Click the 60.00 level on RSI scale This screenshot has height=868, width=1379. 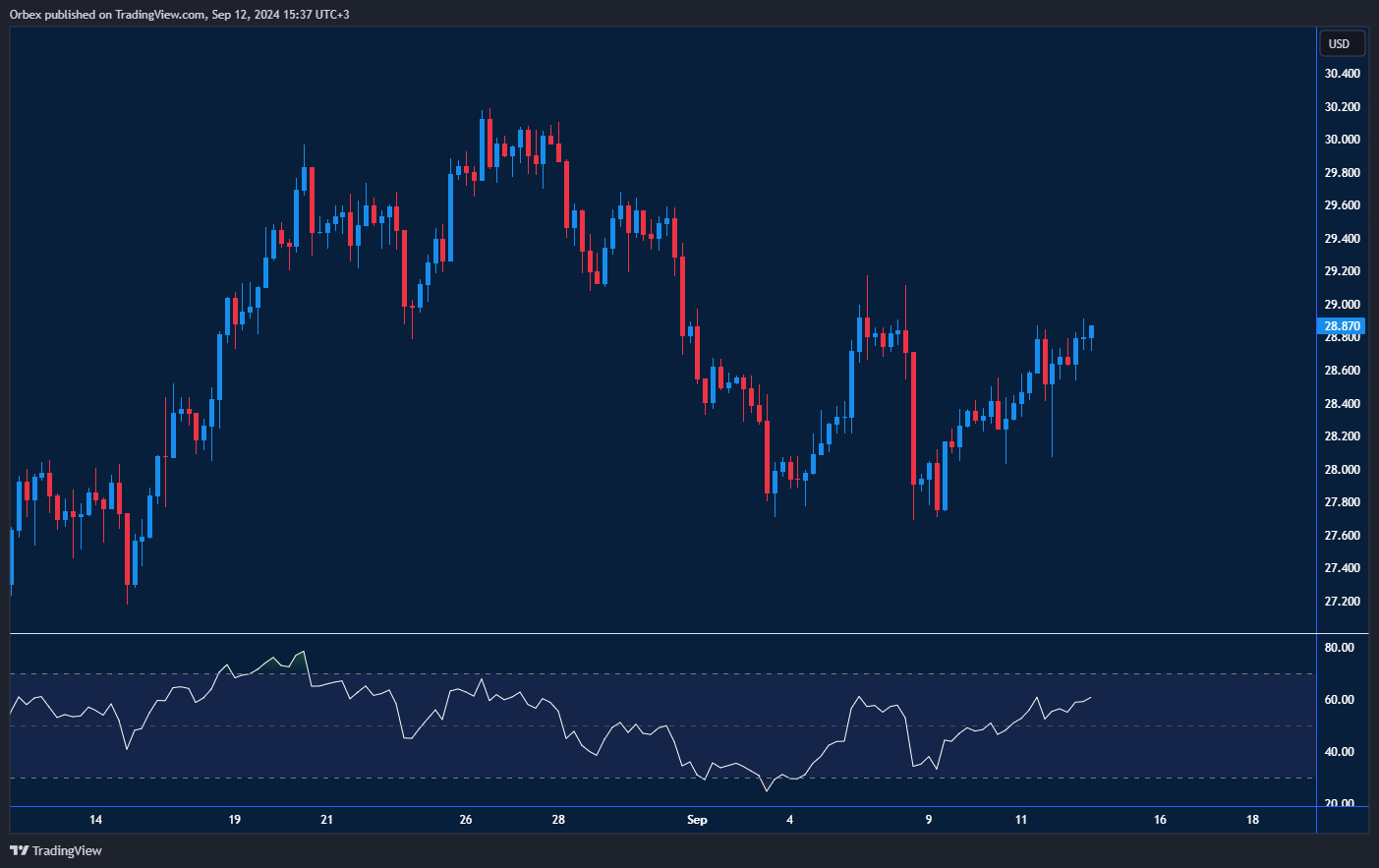pyautogui.click(x=1339, y=700)
